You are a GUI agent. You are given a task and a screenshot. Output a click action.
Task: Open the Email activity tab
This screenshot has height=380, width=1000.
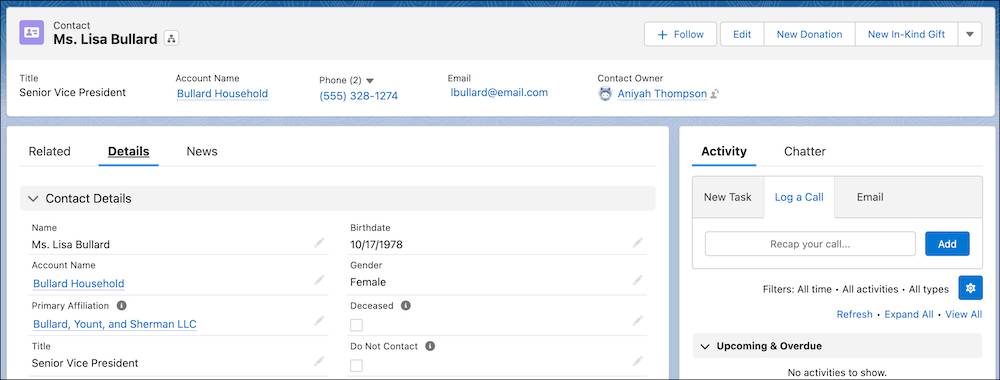tap(870, 197)
